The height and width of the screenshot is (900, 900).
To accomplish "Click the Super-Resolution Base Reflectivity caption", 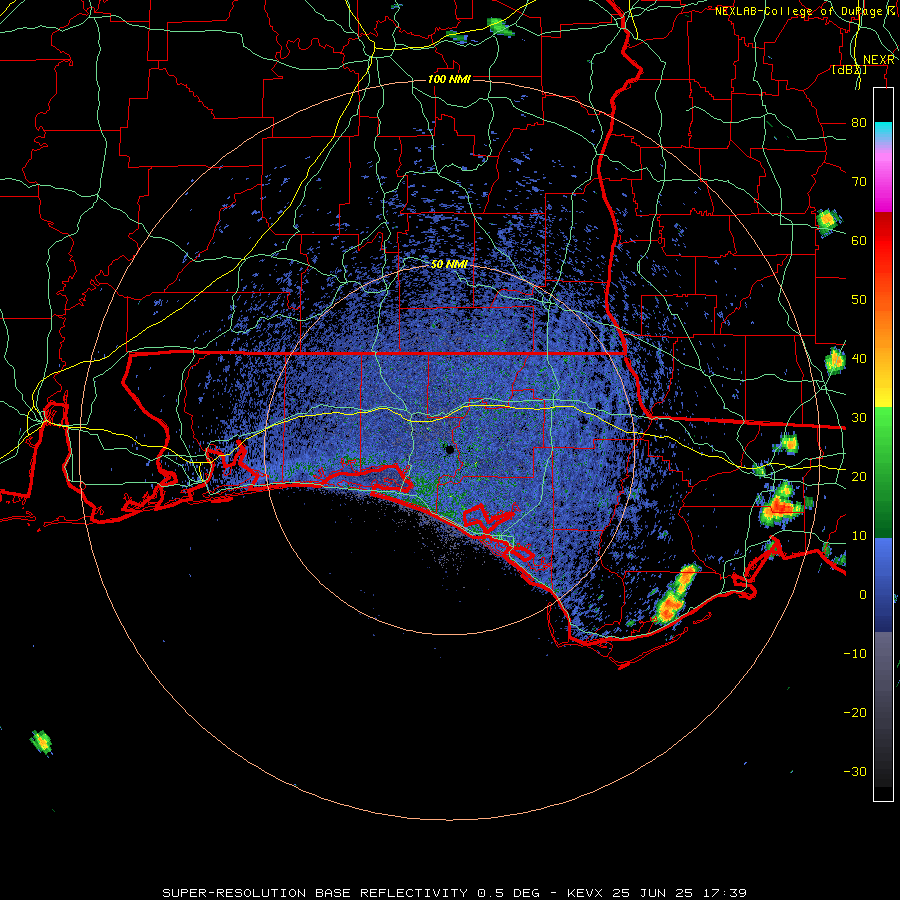I will [x=454, y=893].
